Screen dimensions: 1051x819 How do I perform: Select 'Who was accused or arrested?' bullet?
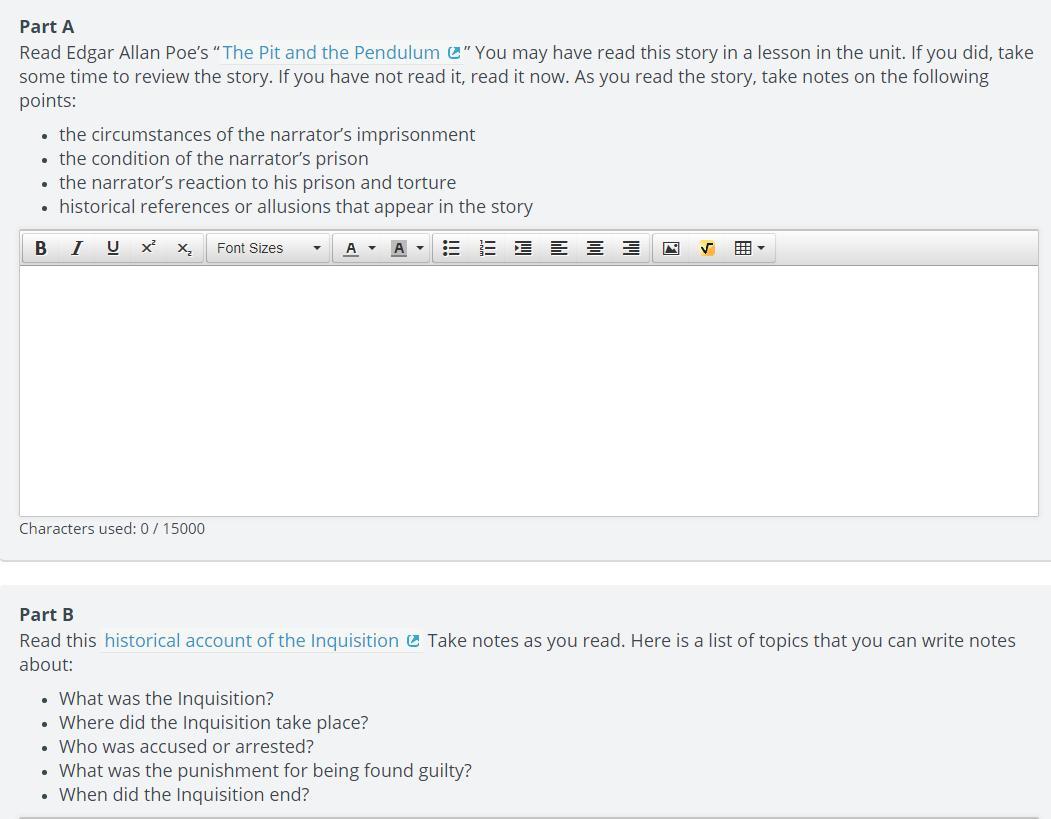pos(186,747)
